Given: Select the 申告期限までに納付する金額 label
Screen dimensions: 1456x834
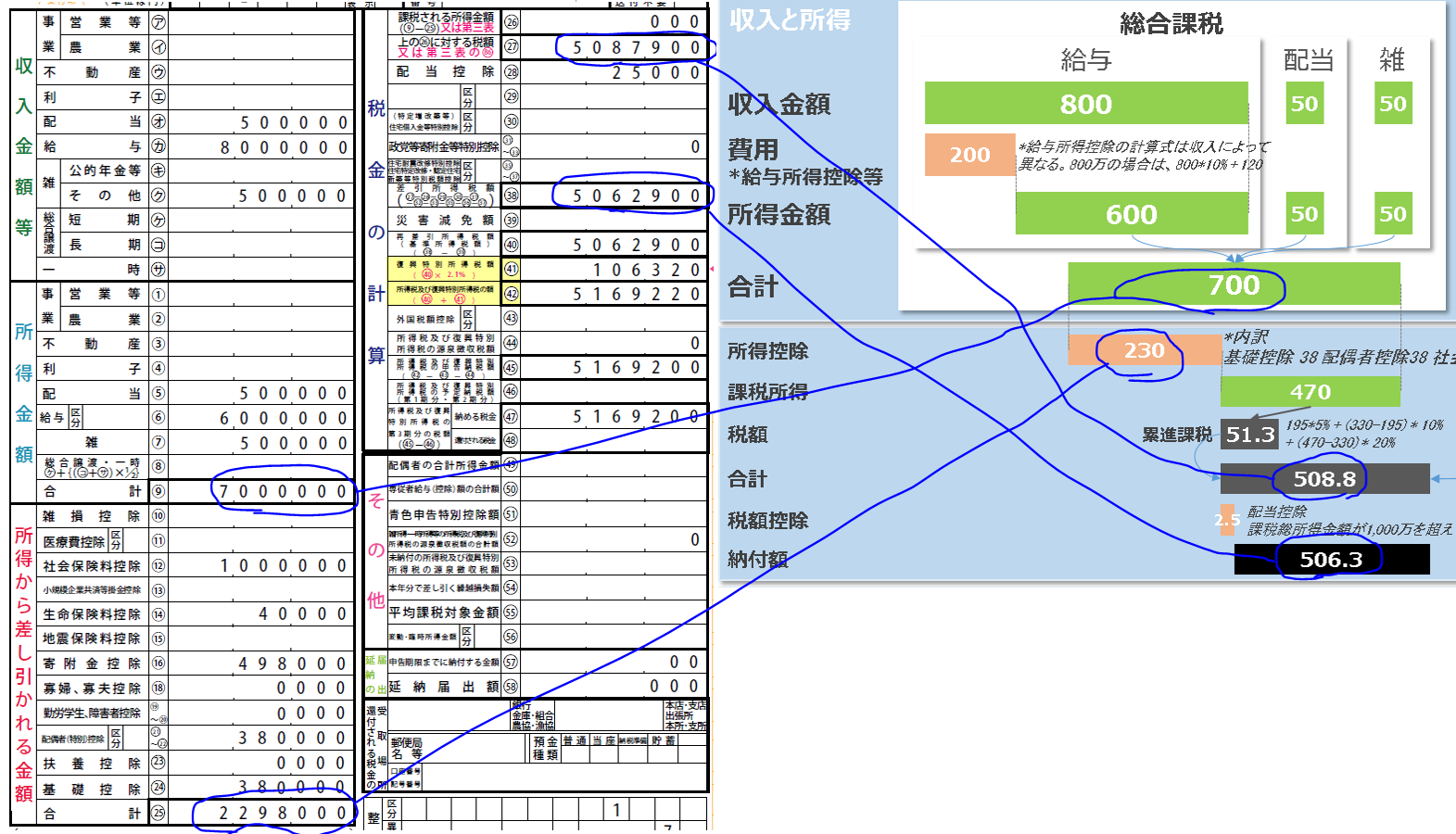Looking at the screenshot, I should click(x=444, y=662).
